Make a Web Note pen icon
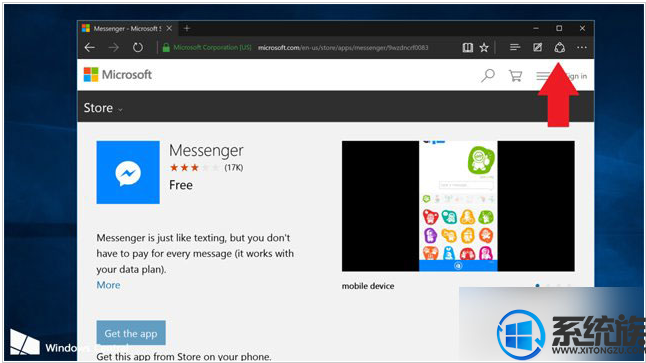 click(x=537, y=47)
